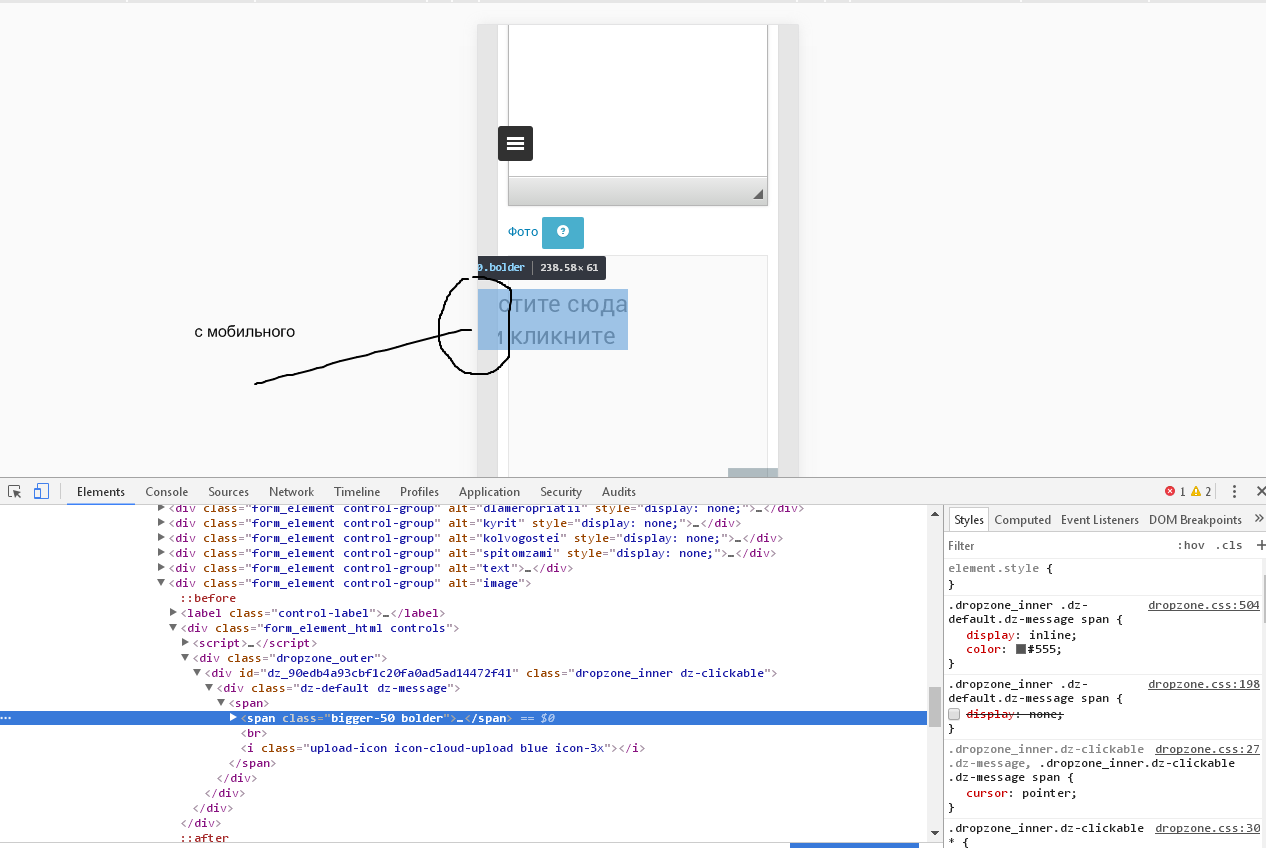This screenshot has height=848, width=1266.
Task: Open the Event Listeners tab
Action: tap(1100, 519)
